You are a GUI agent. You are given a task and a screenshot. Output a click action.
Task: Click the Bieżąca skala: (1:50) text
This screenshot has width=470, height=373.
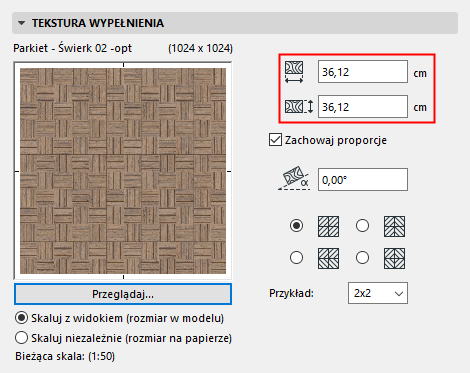tap(65, 356)
